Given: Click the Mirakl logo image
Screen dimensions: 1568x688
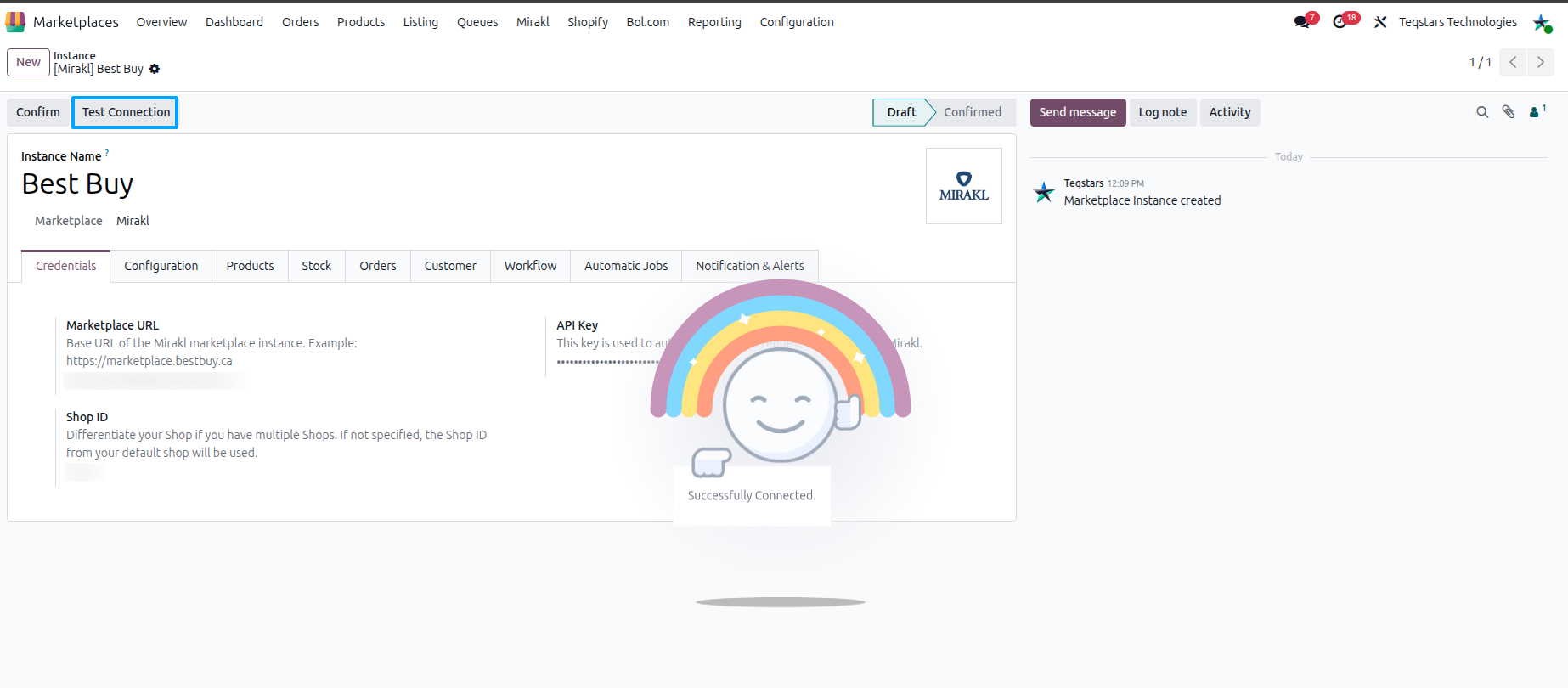Looking at the screenshot, I should point(964,186).
